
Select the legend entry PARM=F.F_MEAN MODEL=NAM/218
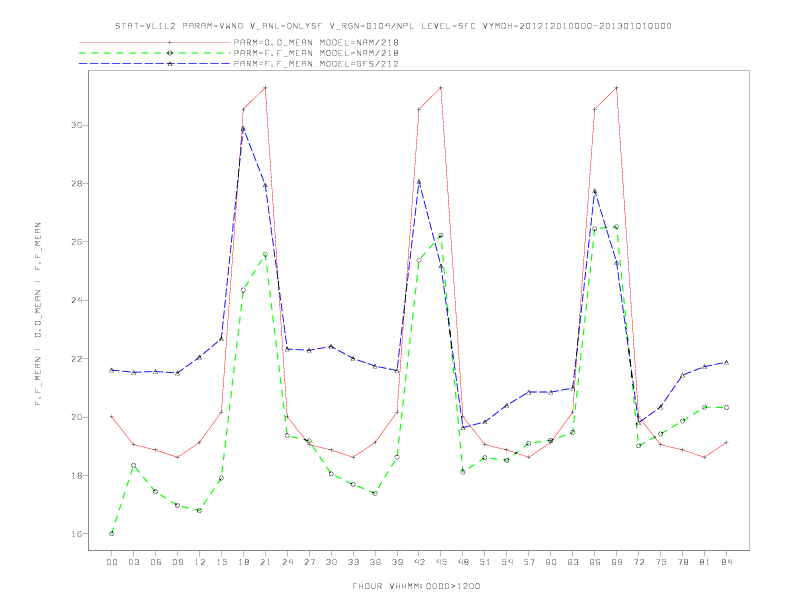tap(316, 53)
